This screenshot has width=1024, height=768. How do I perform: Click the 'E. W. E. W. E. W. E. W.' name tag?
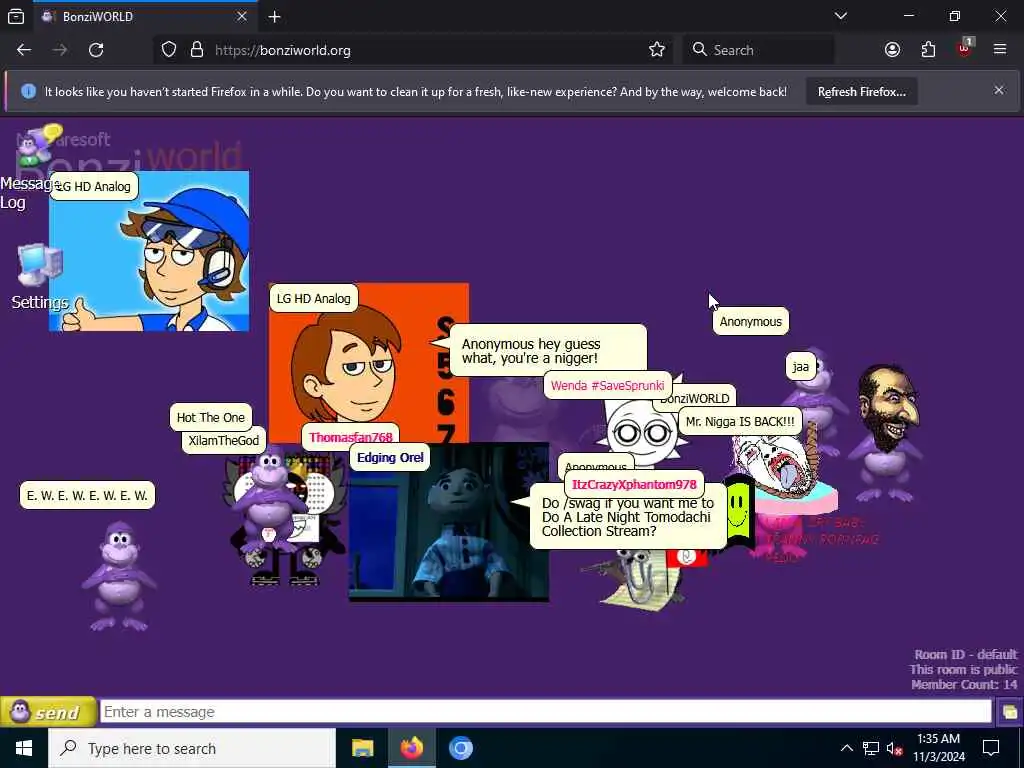[x=88, y=496]
